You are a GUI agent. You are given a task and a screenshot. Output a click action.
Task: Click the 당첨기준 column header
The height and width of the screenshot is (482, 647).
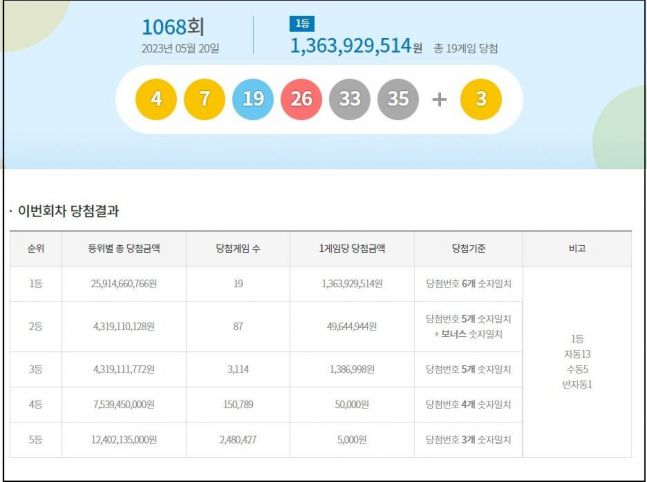(468, 249)
